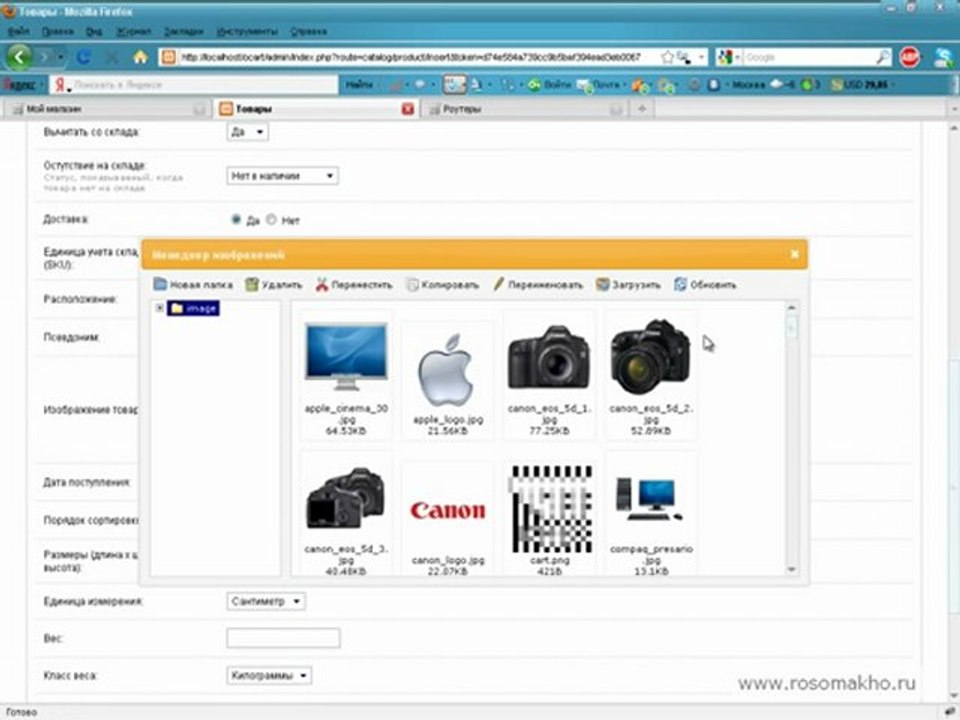Click the Yandex logo button

[20, 84]
